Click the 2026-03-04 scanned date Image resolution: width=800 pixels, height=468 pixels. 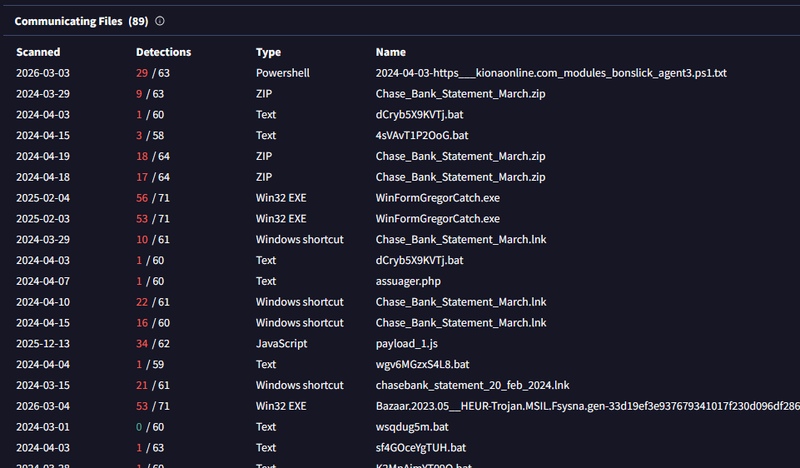(43, 406)
